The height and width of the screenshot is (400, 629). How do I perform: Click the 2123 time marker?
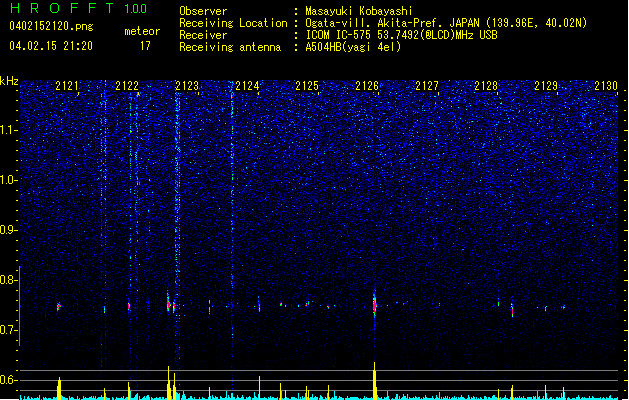coord(187,86)
